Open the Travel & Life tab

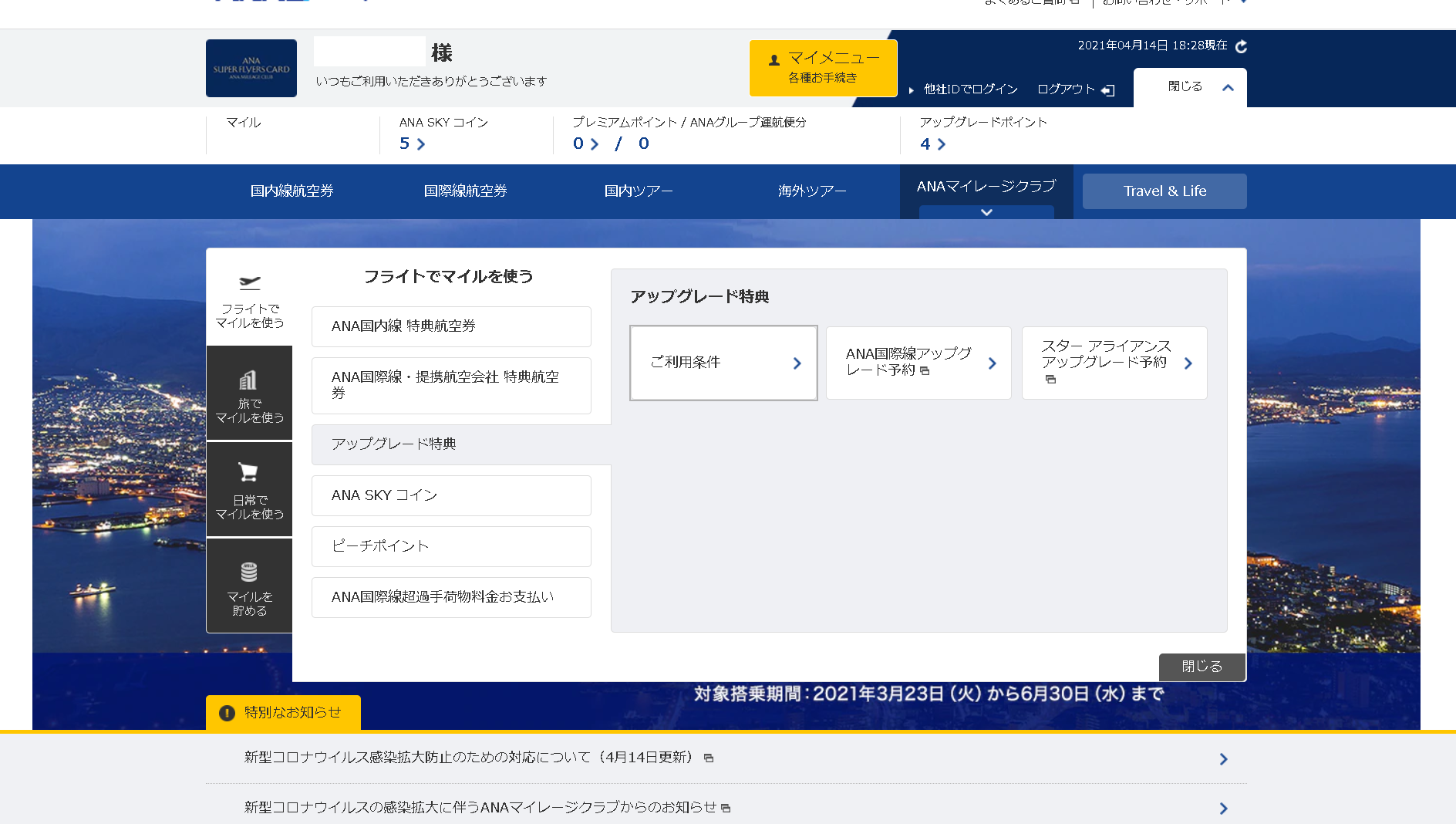tap(1164, 191)
